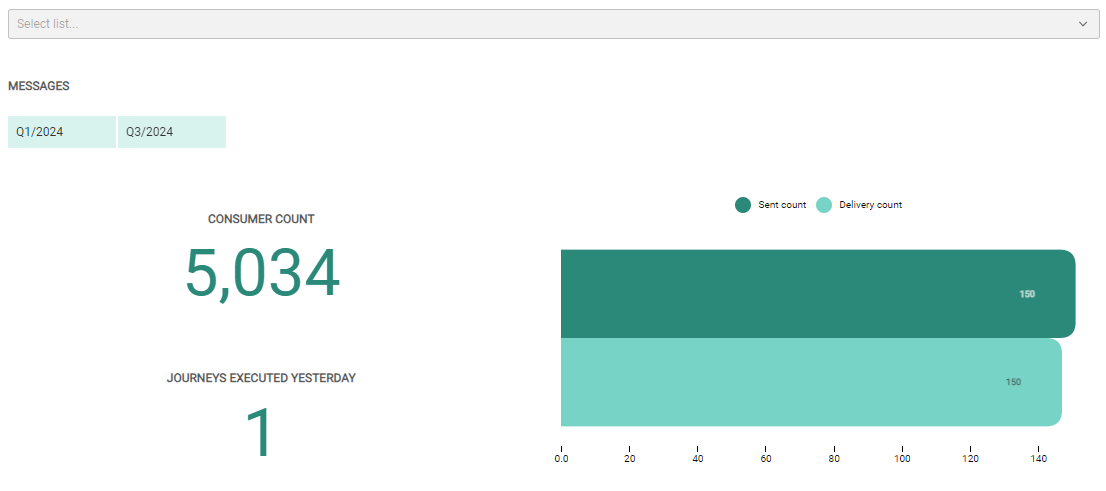
Task: Switch to the Q1/2024 tab
Action: tap(62, 132)
